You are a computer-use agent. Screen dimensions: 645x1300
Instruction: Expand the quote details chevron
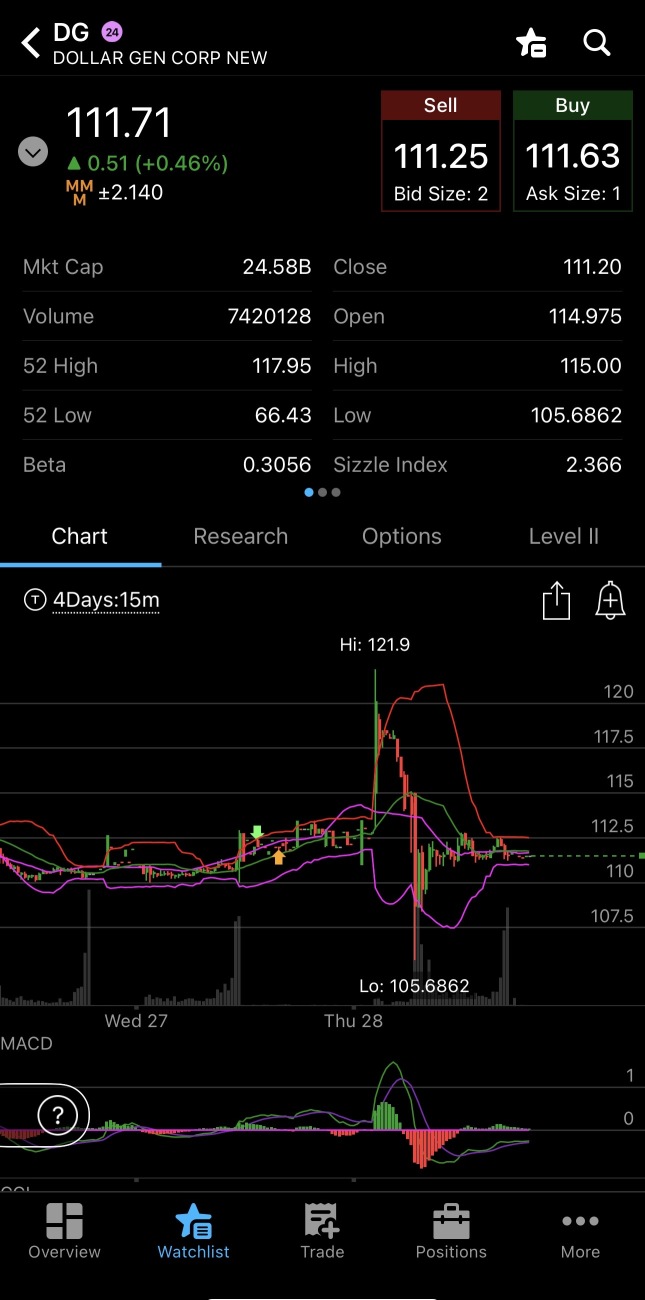(33, 153)
